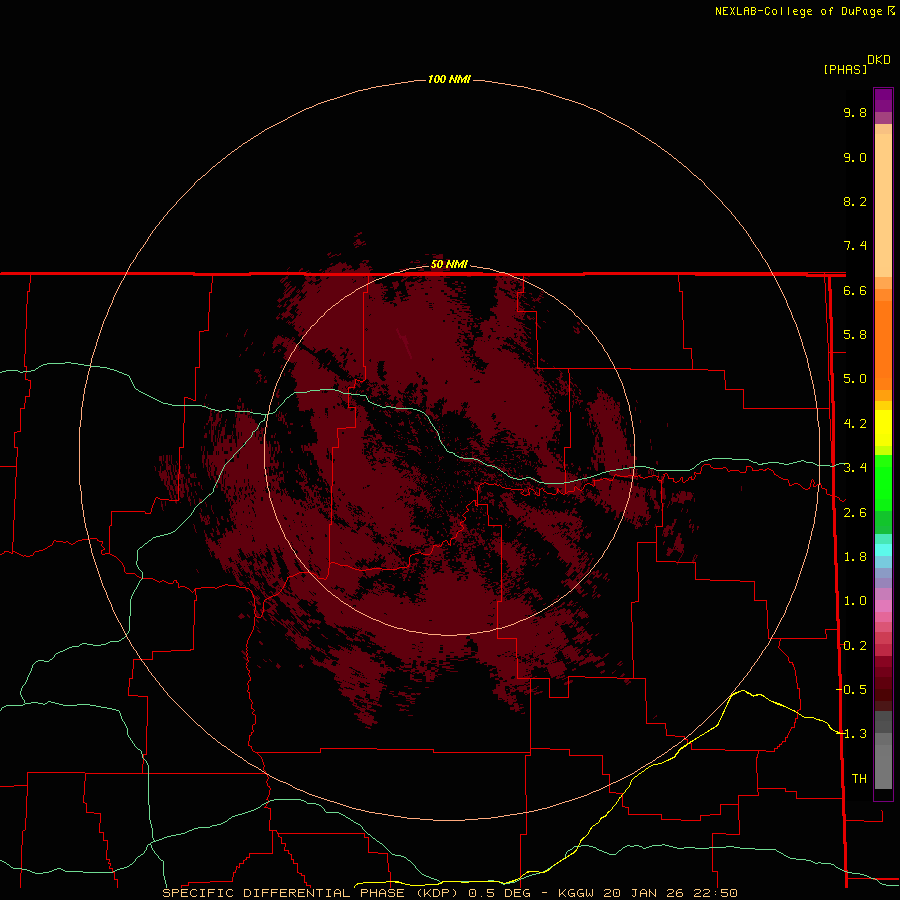The width and height of the screenshot is (900, 900).
Task: Click the 9.8 value on the color scale
Action: point(855,112)
